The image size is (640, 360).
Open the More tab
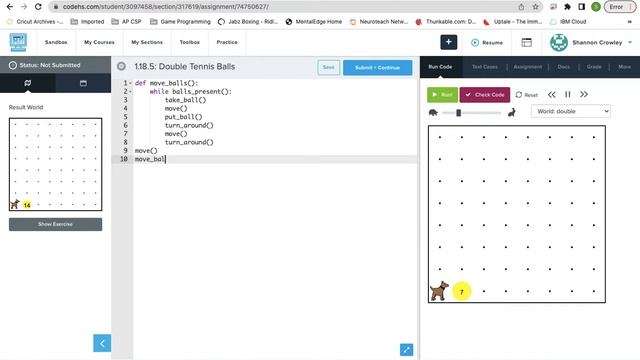click(x=624, y=67)
